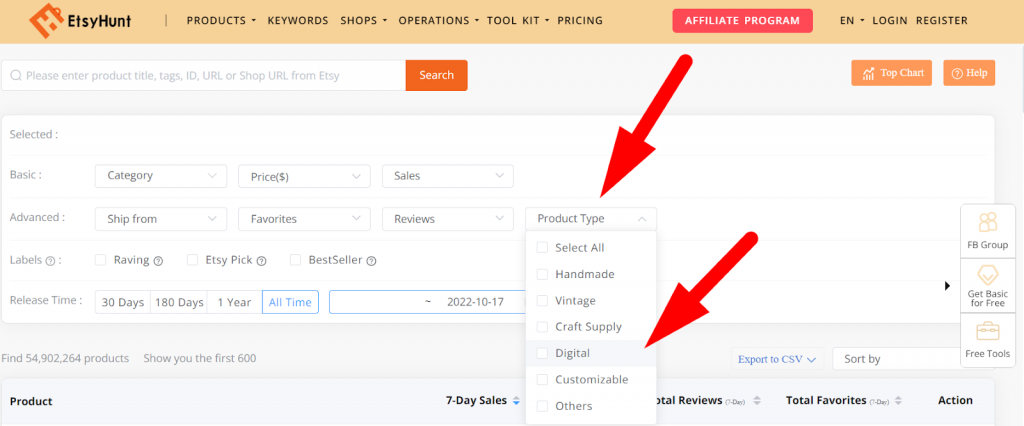
Task: Click the help icon next to BestSeller
Action: coord(371,261)
